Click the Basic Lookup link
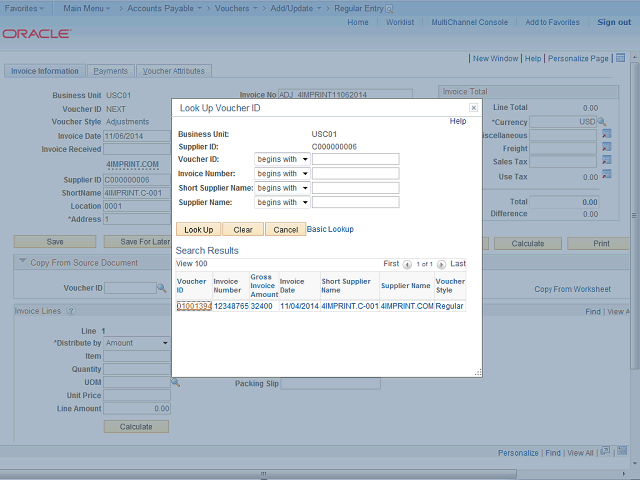The width and height of the screenshot is (640, 480). (329, 229)
